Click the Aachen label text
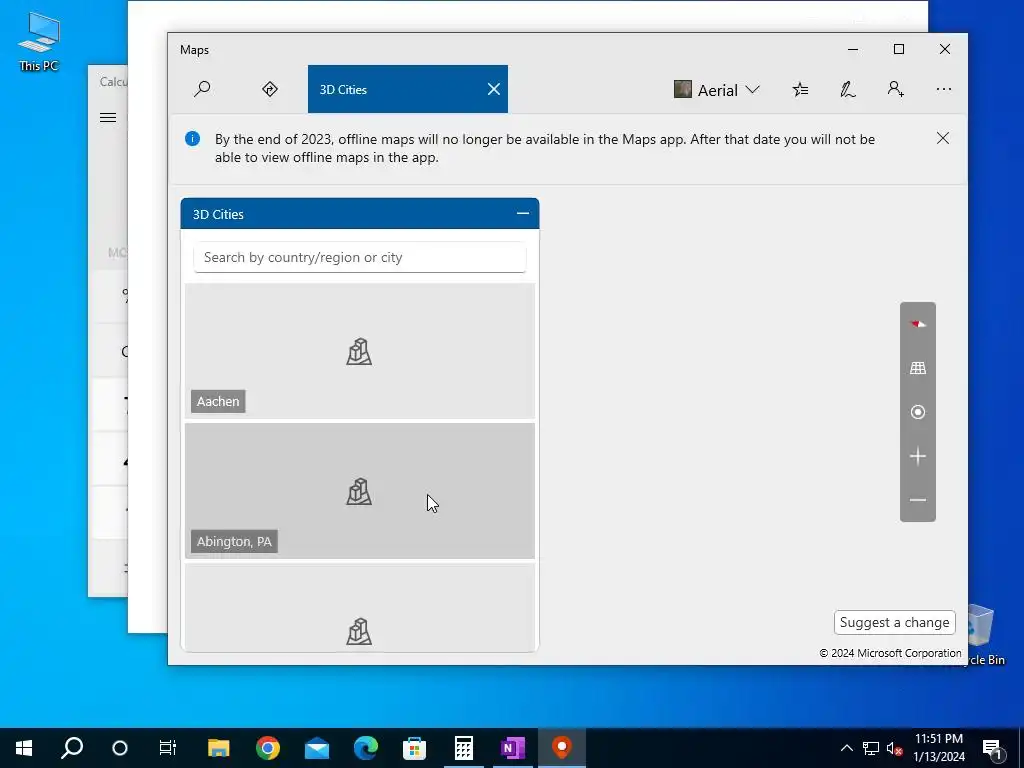Viewport: 1024px width, 768px height. pyautogui.click(x=218, y=402)
